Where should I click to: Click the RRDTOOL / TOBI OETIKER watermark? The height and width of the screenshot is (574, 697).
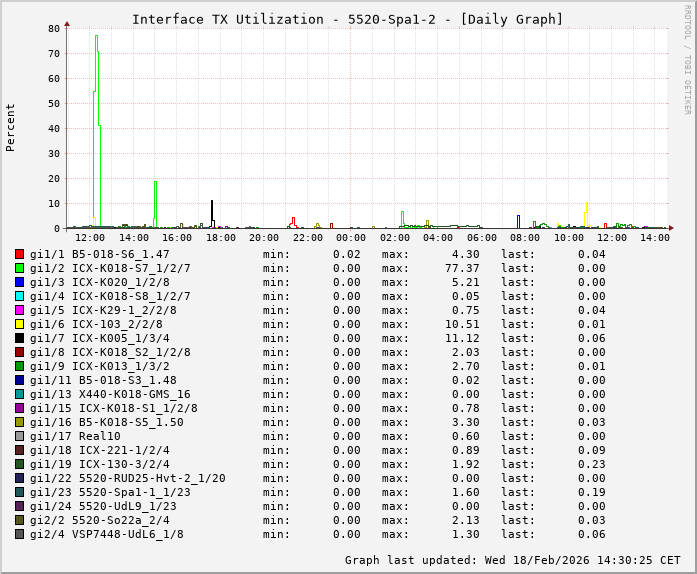pos(687,58)
